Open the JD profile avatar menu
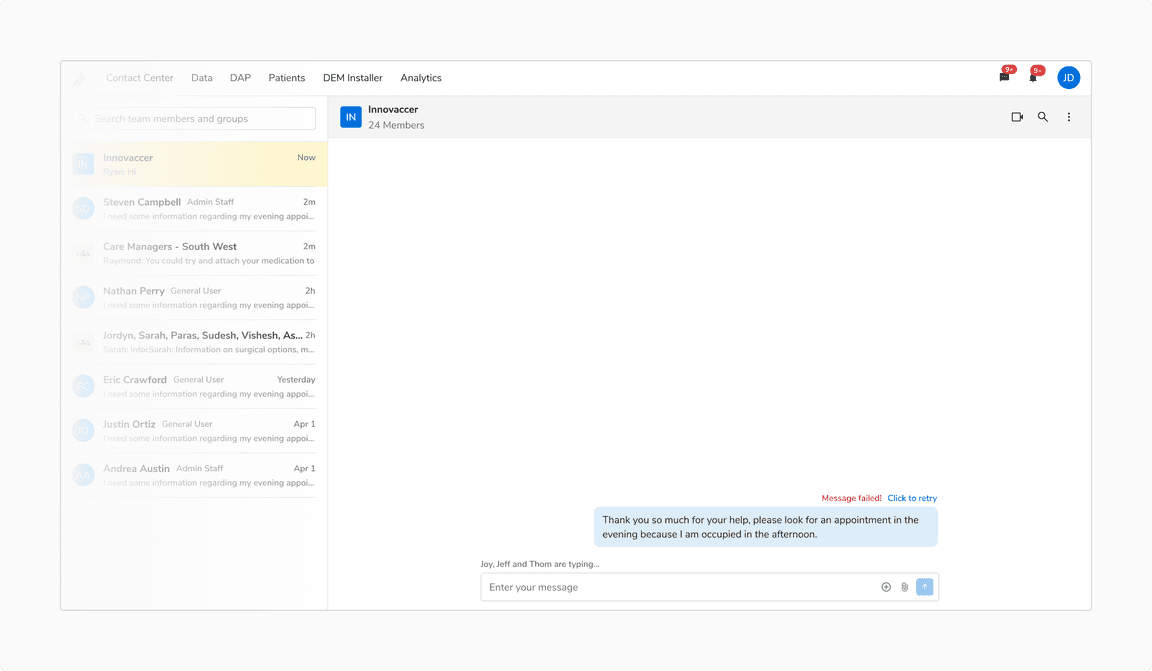 pyautogui.click(x=1068, y=77)
